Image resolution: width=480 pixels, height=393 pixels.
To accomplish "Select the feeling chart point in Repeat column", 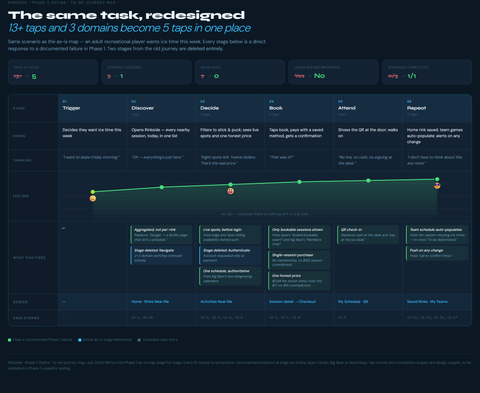I will [437, 179].
